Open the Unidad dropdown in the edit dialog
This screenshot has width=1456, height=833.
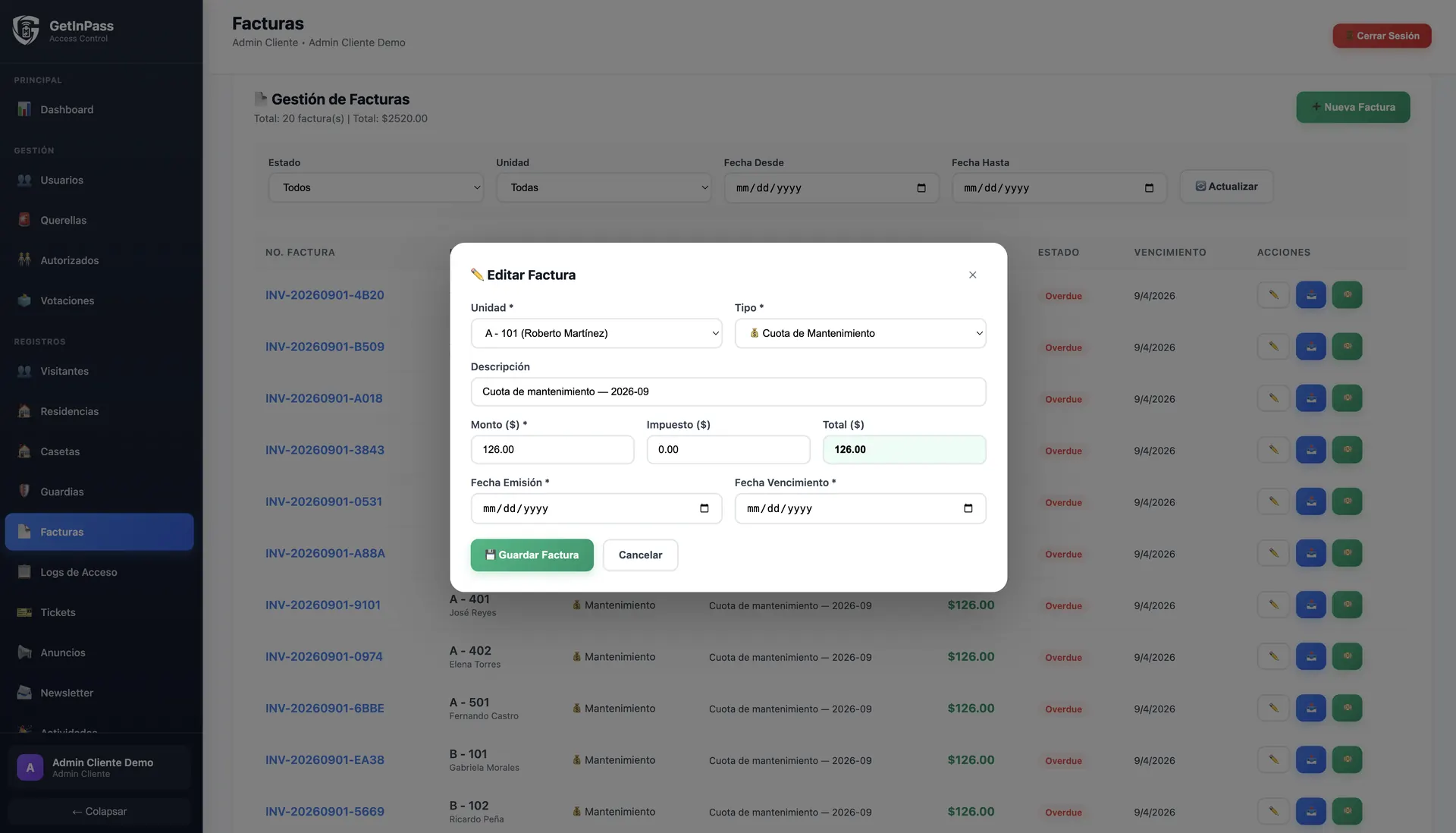(x=596, y=333)
